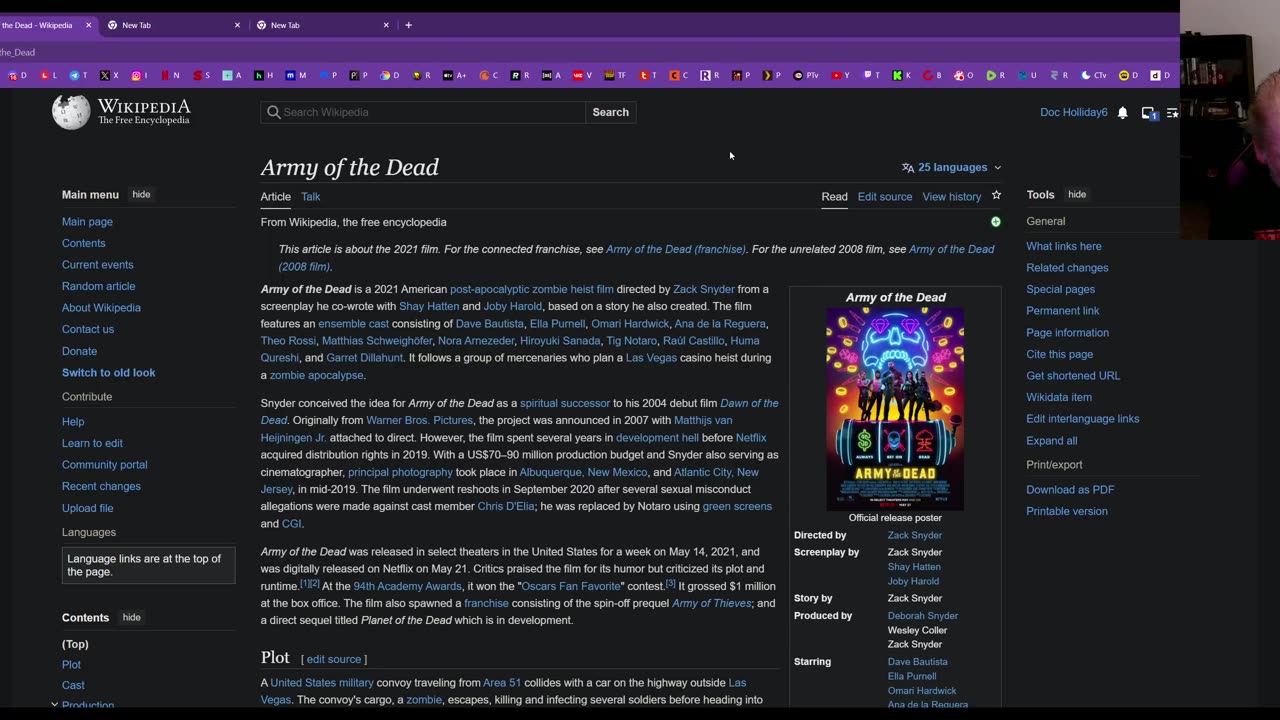This screenshot has width=1280, height=720.
Task: Open the Max bookmark labeled M
Action: coord(296,75)
